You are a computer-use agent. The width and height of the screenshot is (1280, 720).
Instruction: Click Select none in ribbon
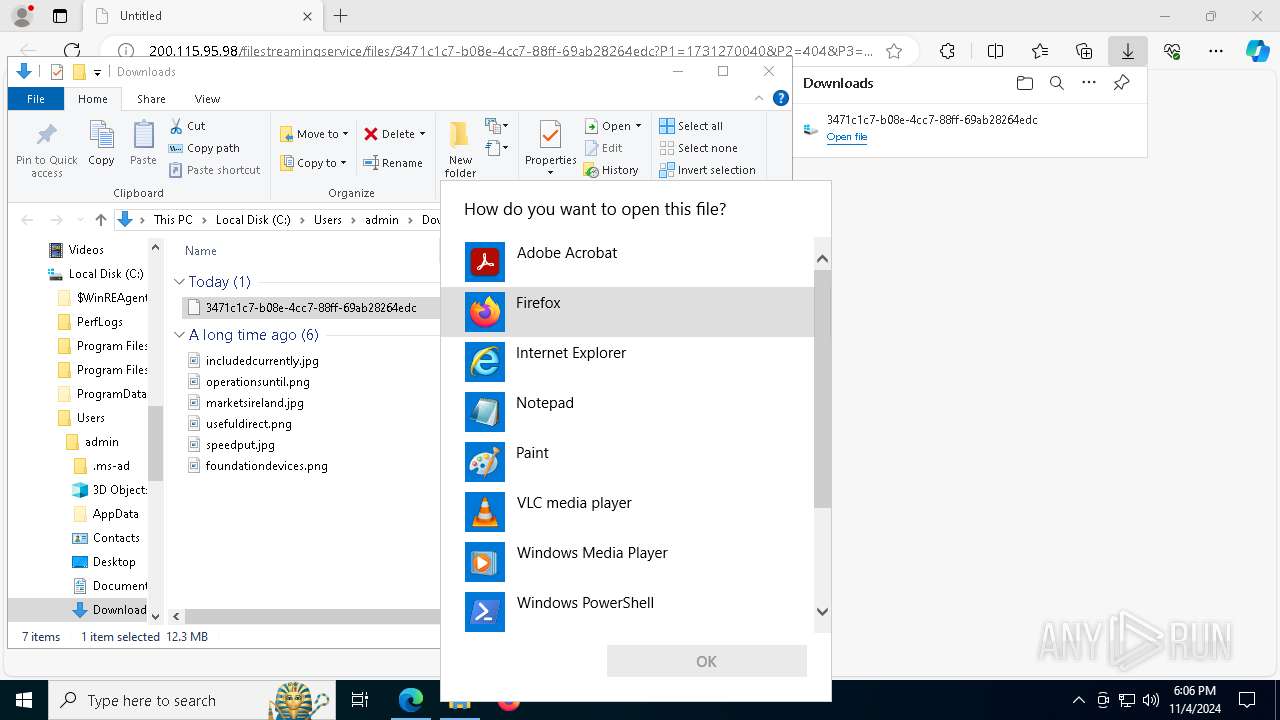coord(698,148)
